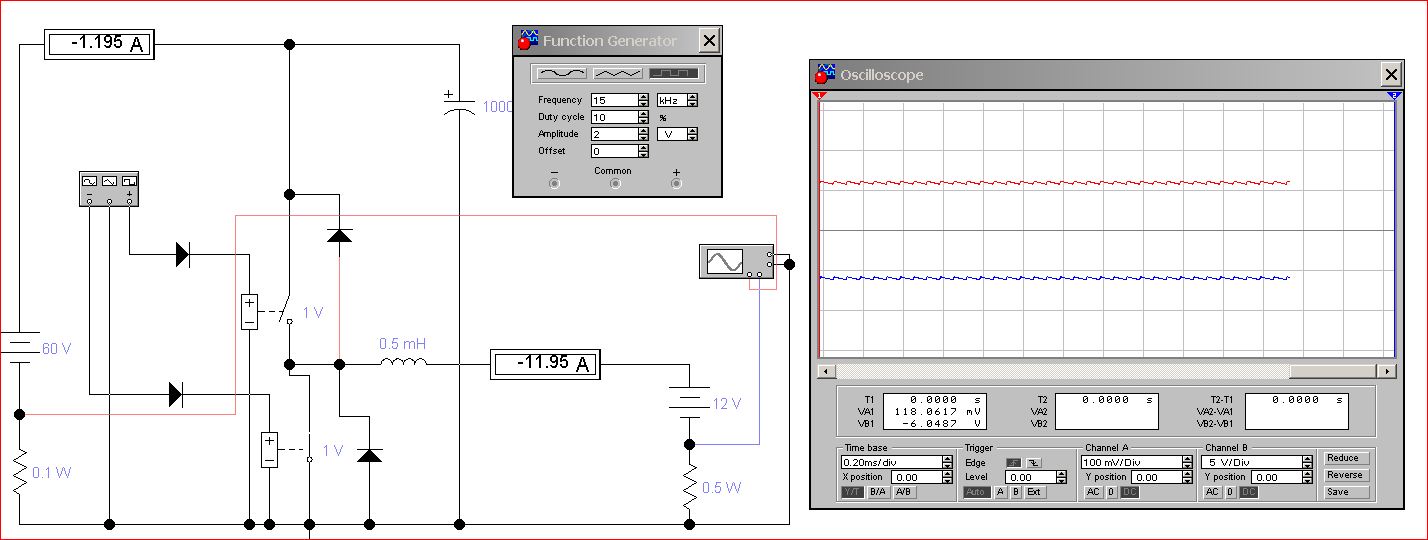Set the trigger source to Ext

(x=1033, y=492)
